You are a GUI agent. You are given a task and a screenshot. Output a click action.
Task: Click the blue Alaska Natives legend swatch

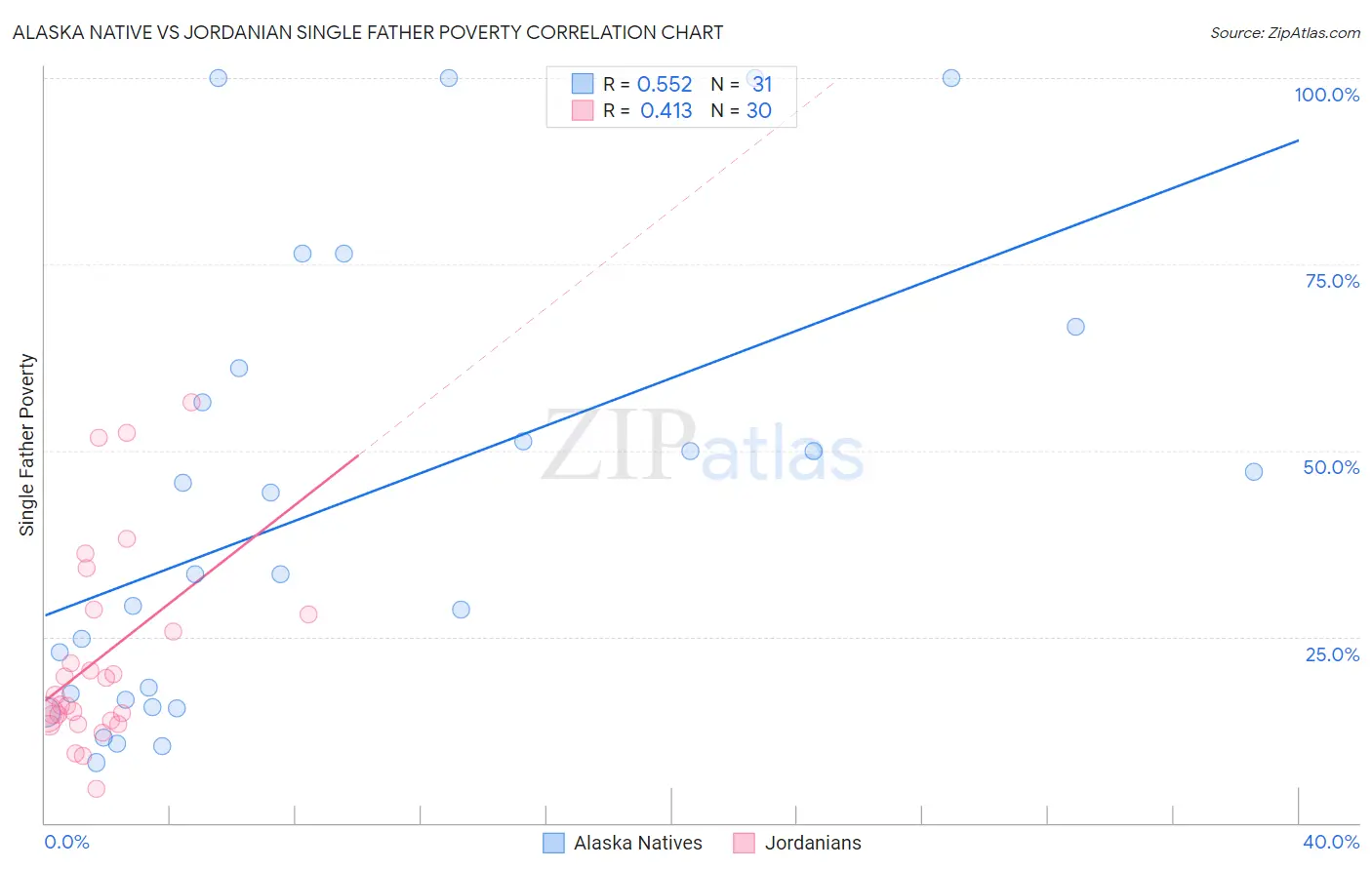(x=553, y=843)
